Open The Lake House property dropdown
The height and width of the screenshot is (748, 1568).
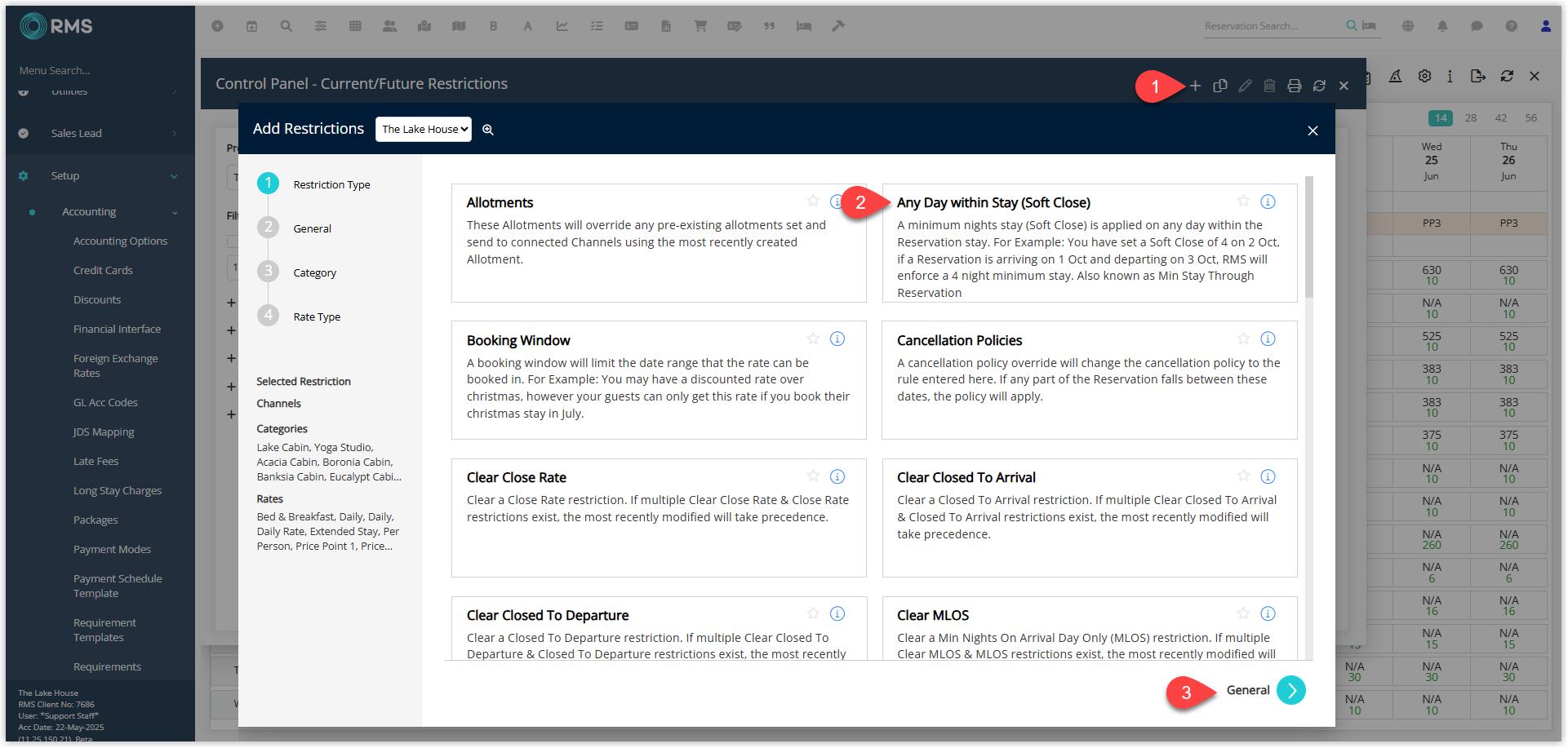424,129
